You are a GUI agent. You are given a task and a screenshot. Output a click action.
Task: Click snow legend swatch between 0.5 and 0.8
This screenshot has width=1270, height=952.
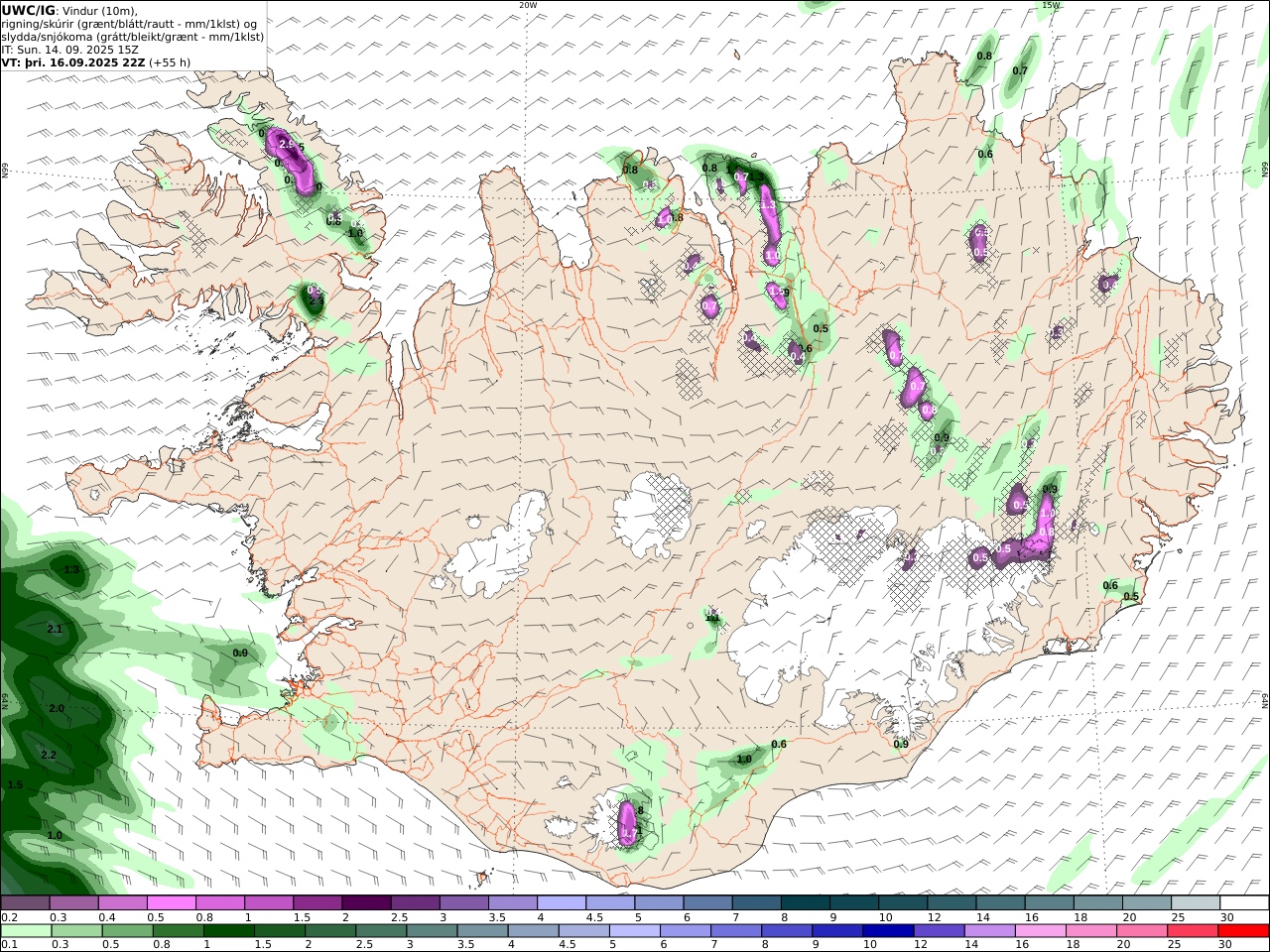171,902
